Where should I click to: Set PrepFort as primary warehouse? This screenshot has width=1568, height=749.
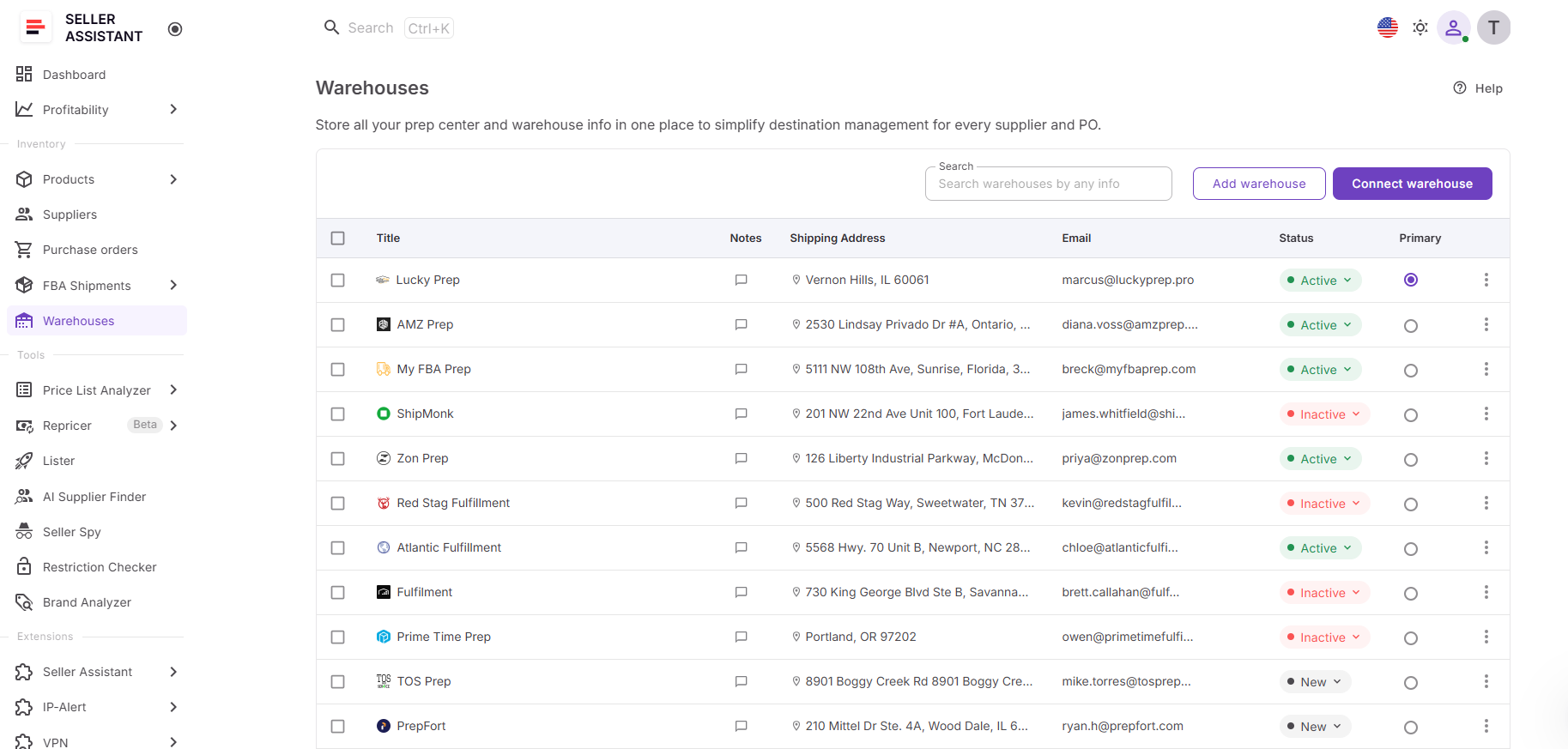[x=1411, y=728]
